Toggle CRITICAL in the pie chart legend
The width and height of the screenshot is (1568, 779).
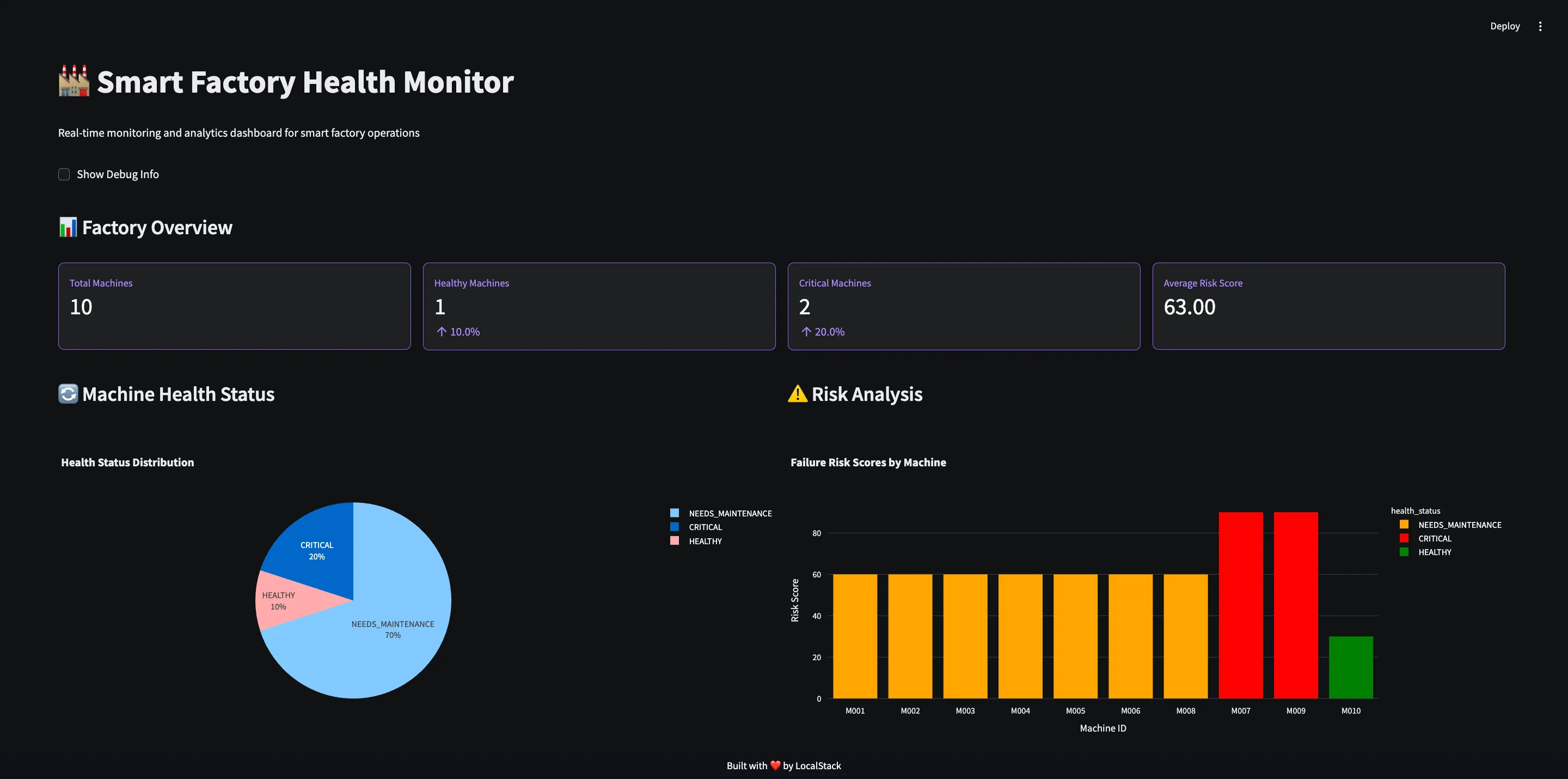[x=705, y=527]
